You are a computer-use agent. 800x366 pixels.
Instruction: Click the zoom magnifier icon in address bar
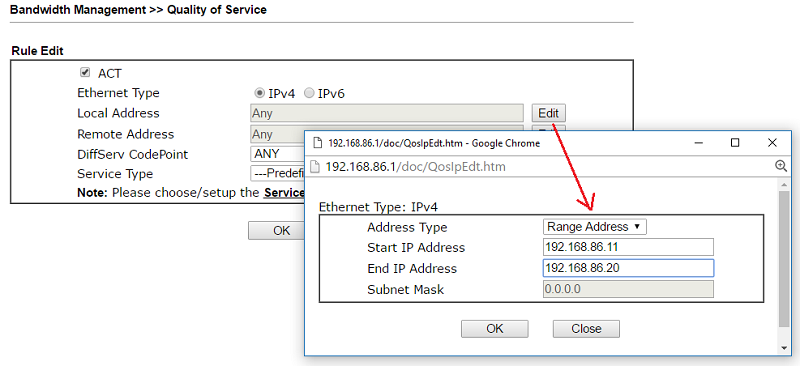click(x=781, y=165)
